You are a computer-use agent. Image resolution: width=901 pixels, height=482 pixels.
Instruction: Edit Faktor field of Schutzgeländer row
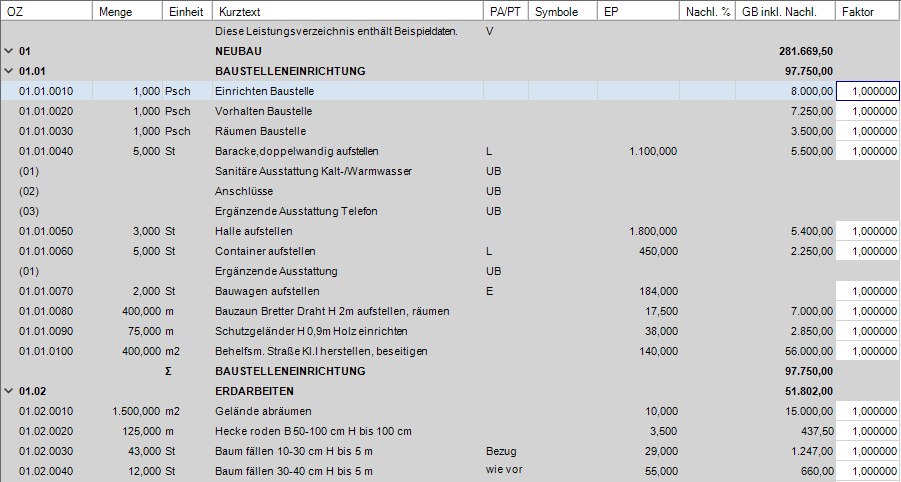coord(868,331)
